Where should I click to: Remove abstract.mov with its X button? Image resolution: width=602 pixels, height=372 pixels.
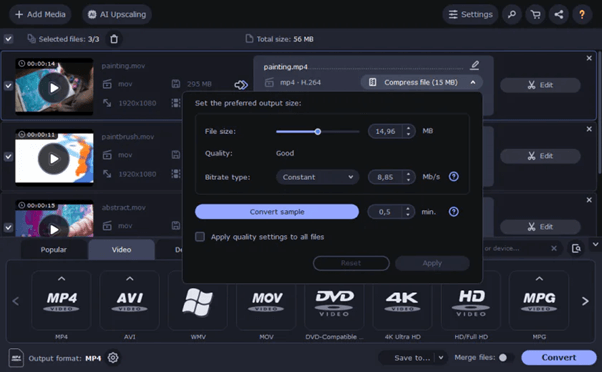589,200
